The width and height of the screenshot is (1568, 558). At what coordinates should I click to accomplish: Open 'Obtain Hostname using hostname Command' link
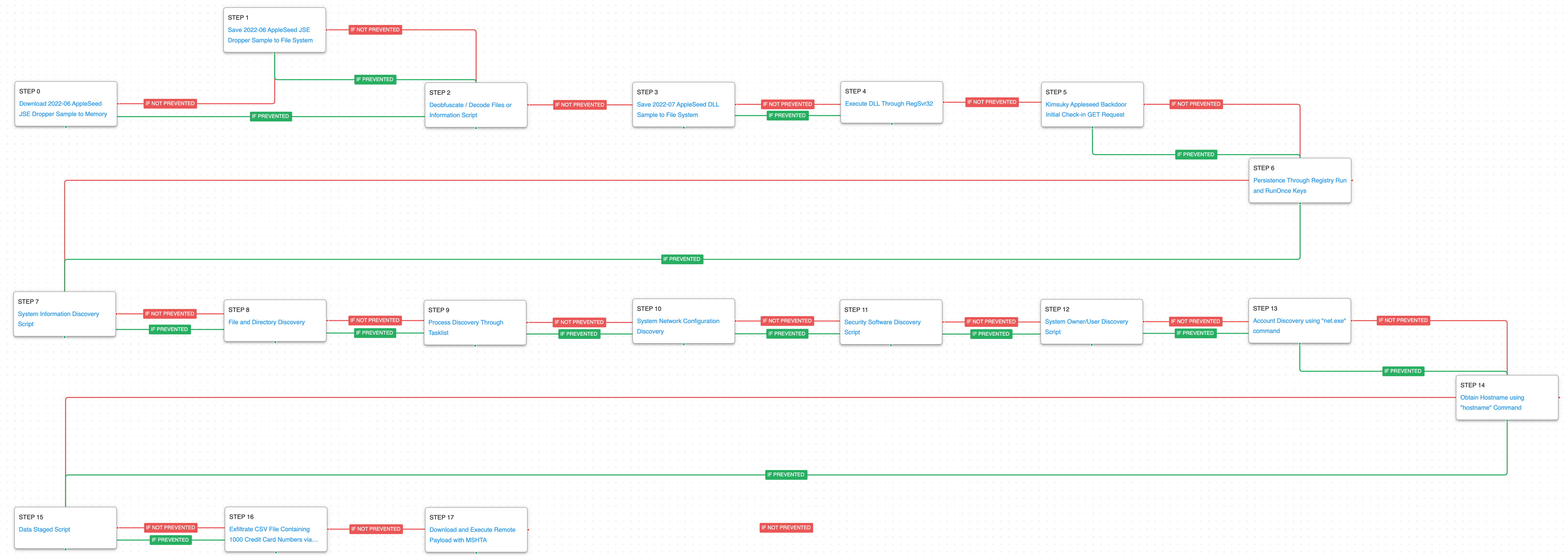pyautogui.click(x=1491, y=398)
